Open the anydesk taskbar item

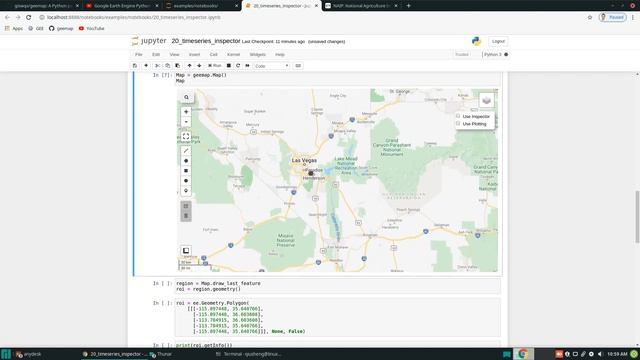pos(29,354)
